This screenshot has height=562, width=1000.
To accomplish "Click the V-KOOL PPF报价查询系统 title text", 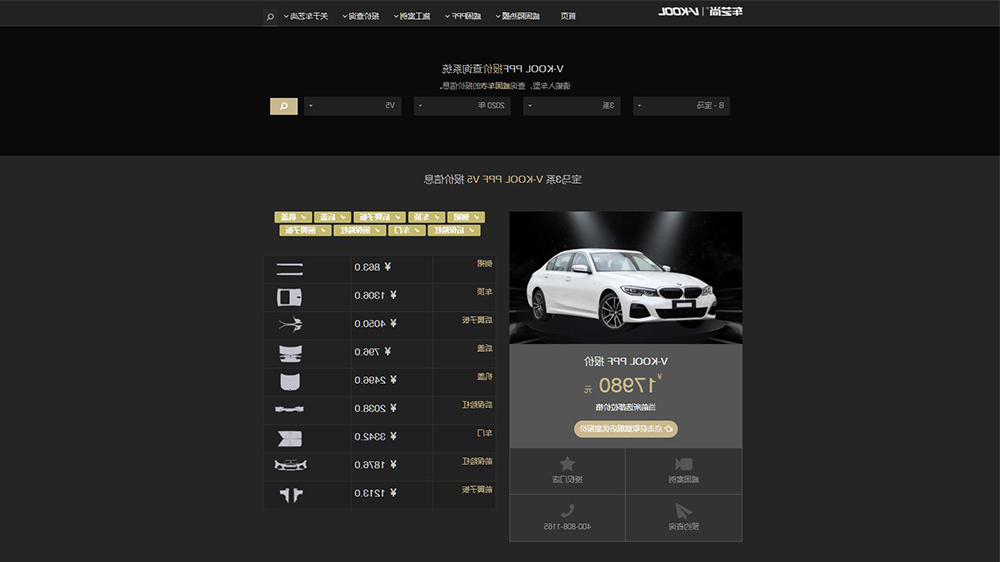I will 503,69.
